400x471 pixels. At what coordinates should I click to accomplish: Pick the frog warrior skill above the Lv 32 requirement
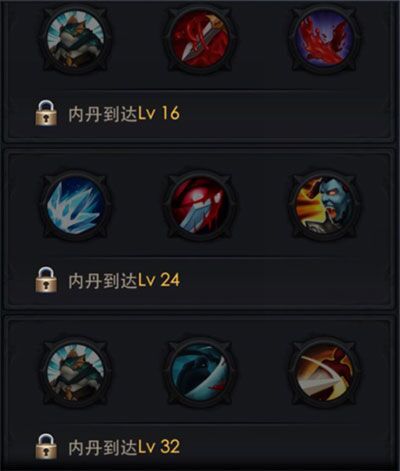coord(76,372)
